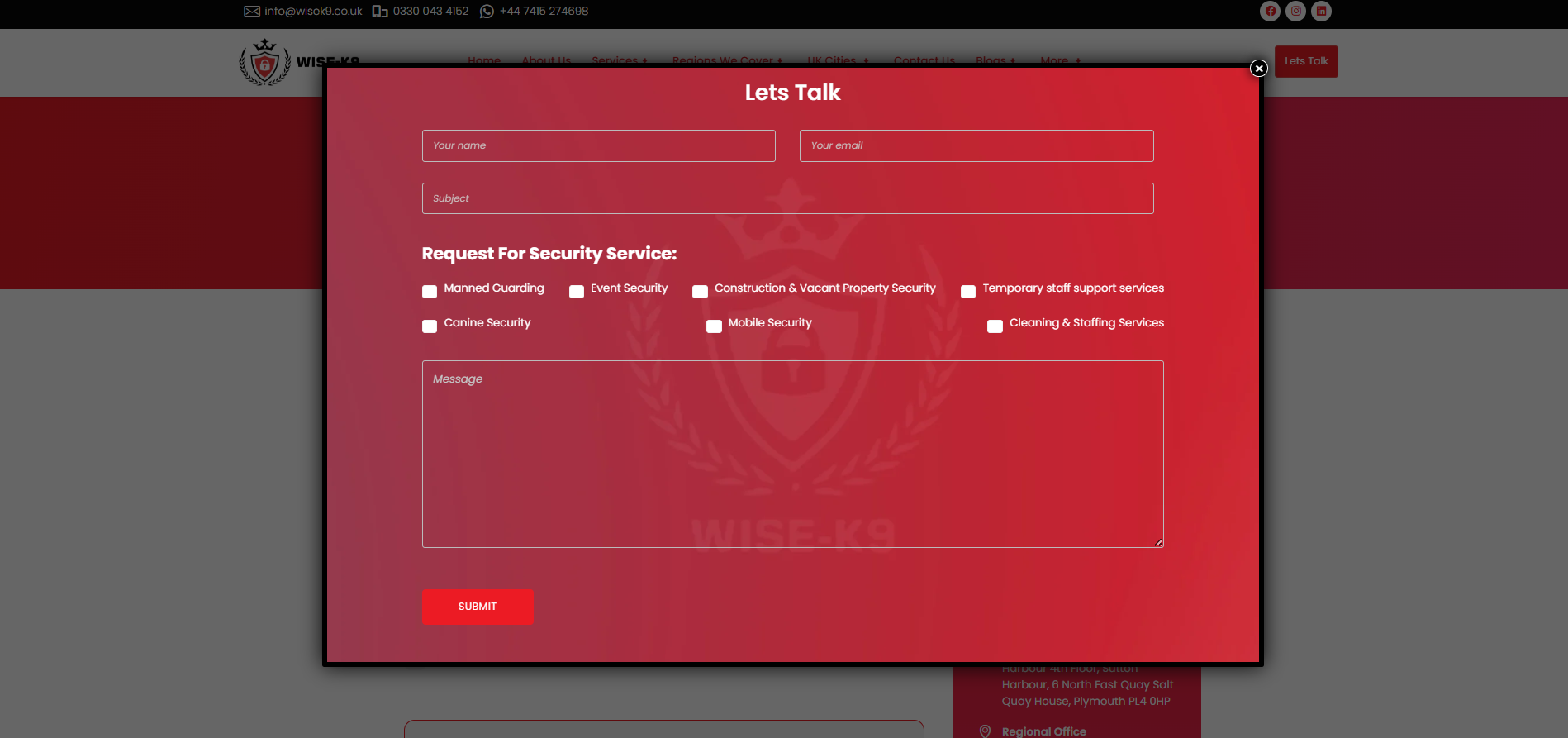Enable the Event Security checkbox
The width and height of the screenshot is (1568, 738).
point(577,291)
